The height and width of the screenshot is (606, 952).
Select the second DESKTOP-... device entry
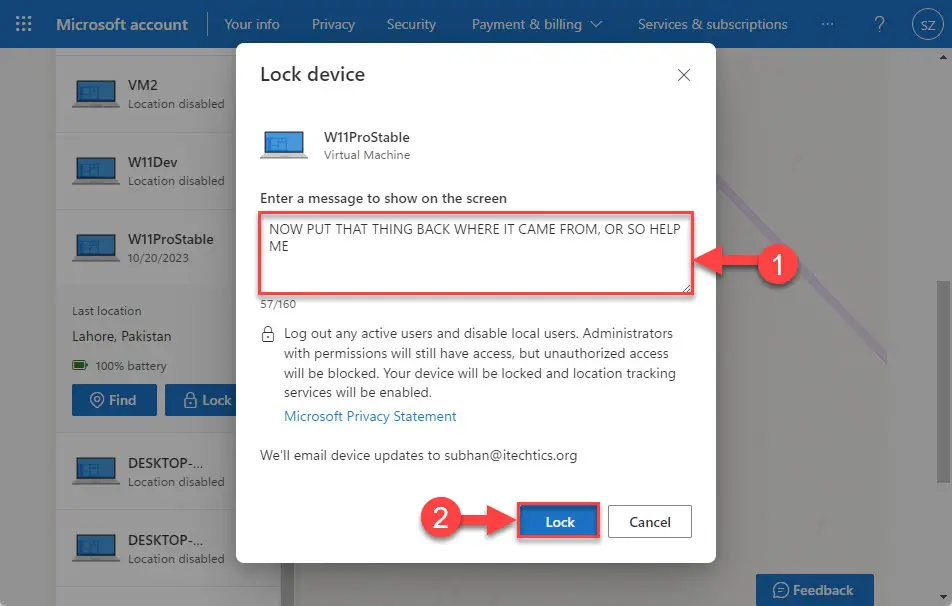click(166, 540)
